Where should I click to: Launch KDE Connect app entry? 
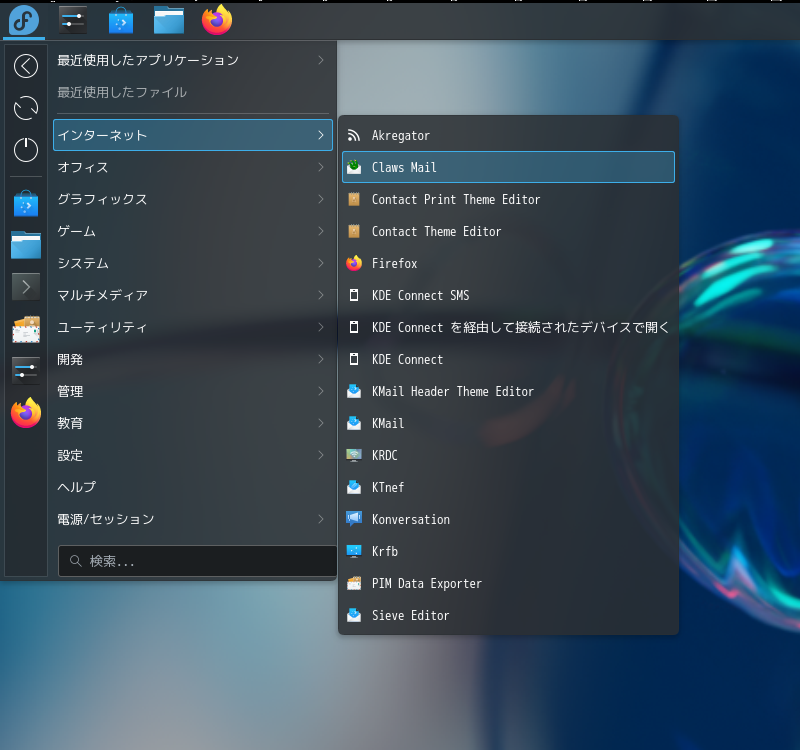pos(508,359)
